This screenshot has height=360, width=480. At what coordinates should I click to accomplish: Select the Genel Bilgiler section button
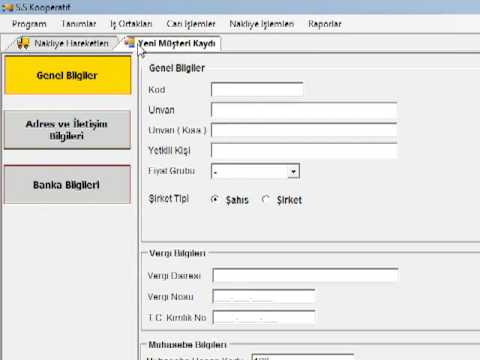click(68, 75)
